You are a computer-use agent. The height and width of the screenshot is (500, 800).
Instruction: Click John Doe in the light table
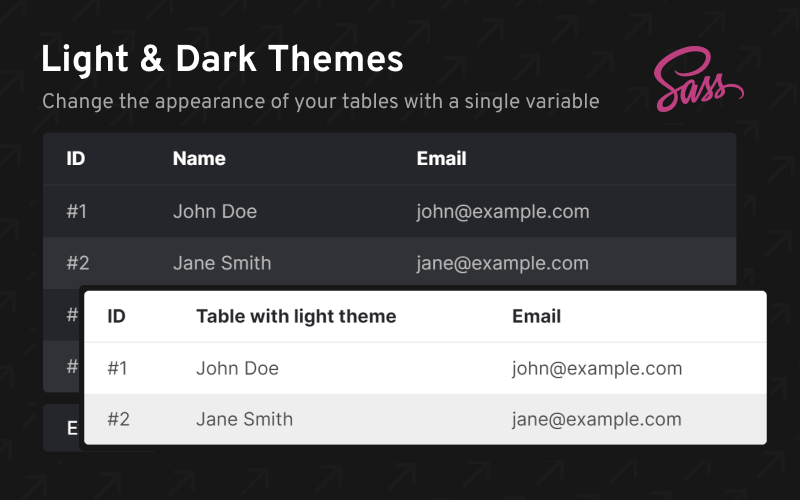click(x=237, y=368)
